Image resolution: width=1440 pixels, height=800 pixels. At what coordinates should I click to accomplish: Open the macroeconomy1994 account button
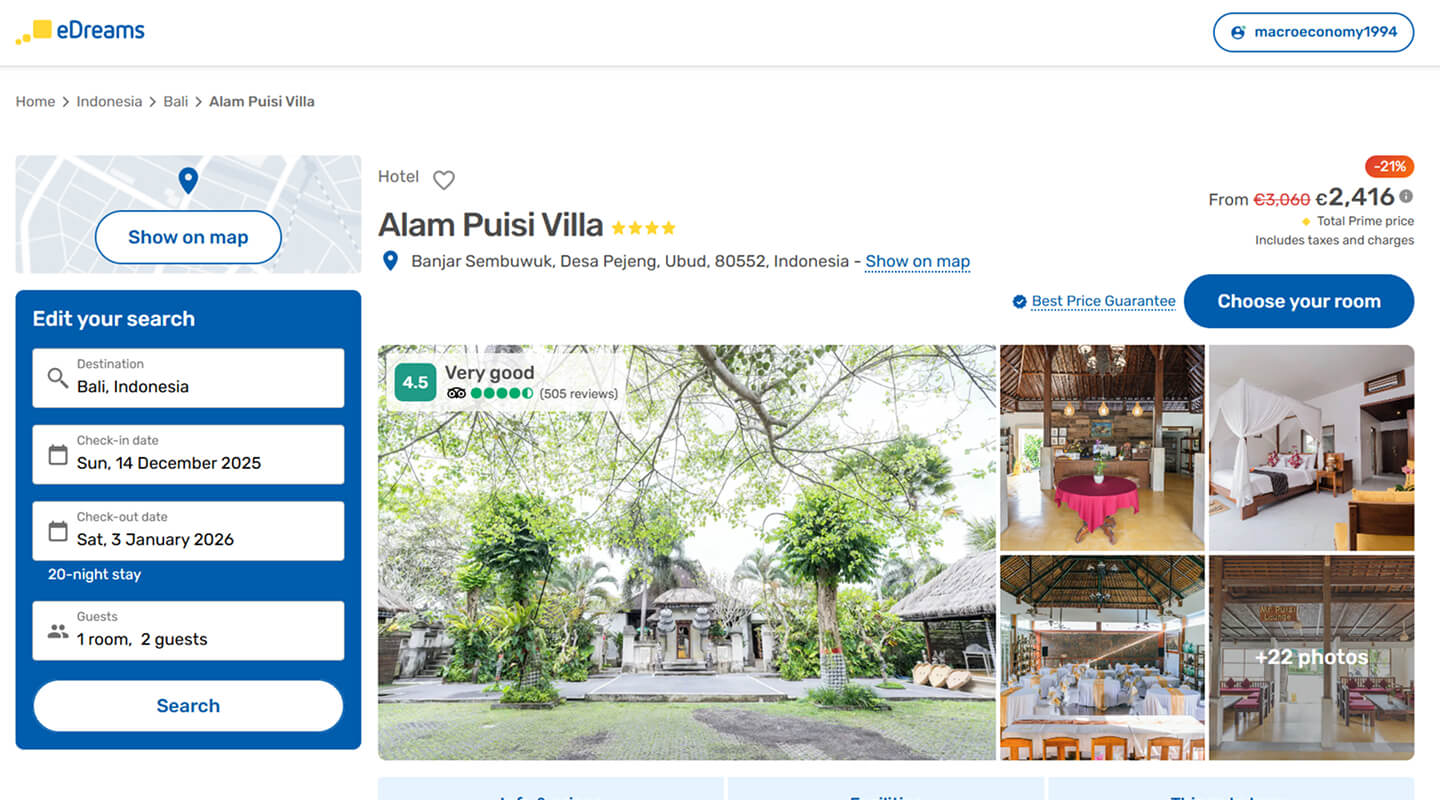(x=1313, y=32)
